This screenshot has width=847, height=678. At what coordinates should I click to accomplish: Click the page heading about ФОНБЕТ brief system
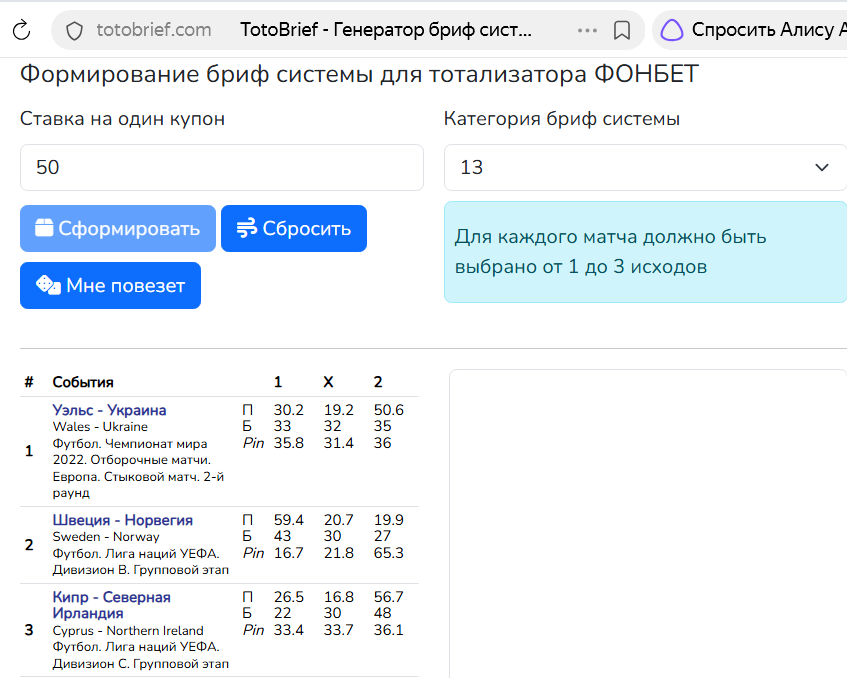360,74
